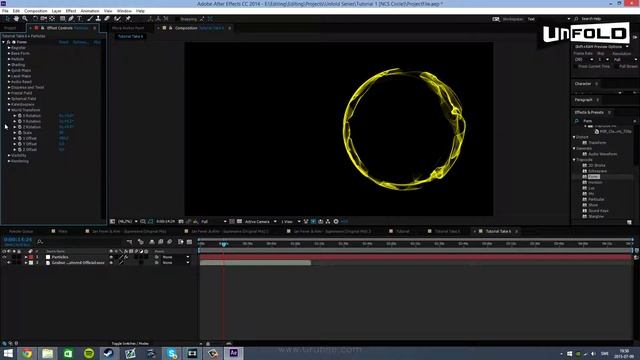
Task: Expand the Fractal Field property group
Action: point(9,93)
